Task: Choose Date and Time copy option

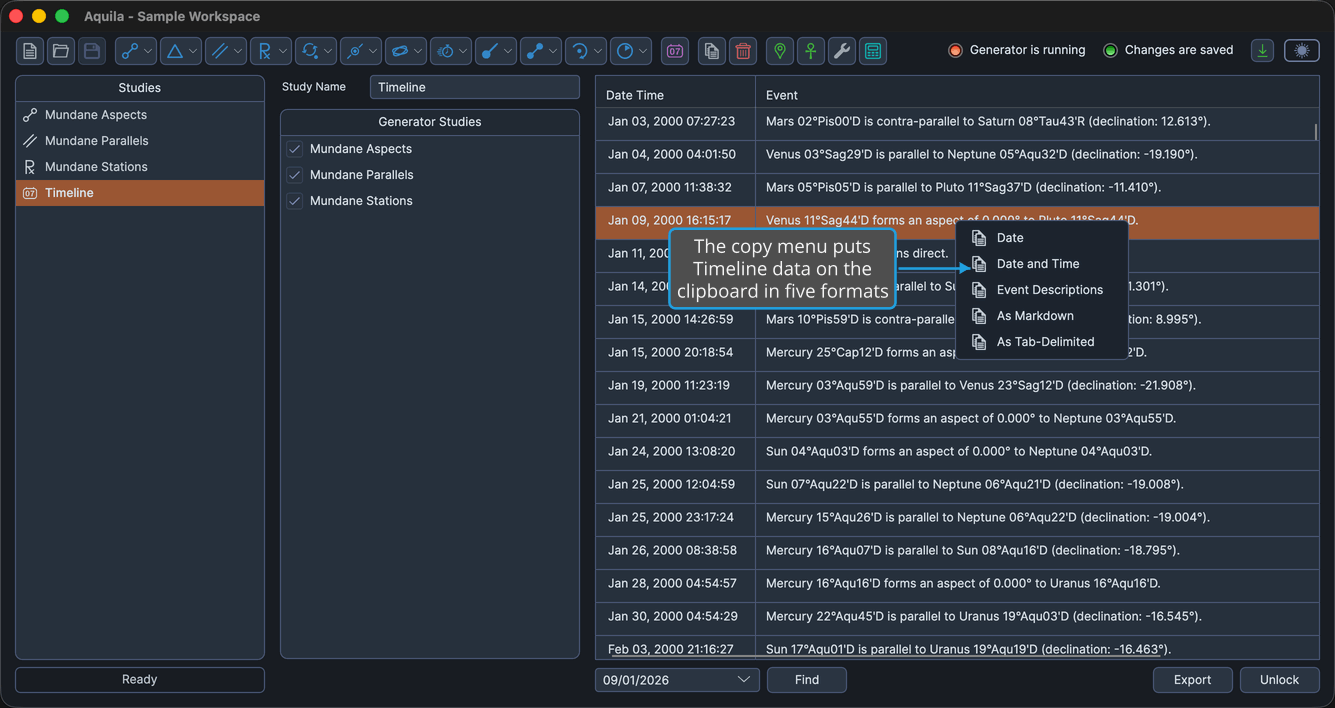Action: 1042,264
